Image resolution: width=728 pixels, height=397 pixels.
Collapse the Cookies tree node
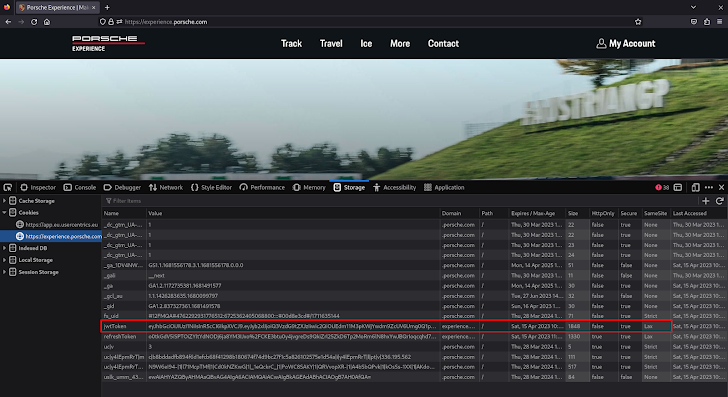(x=5, y=213)
